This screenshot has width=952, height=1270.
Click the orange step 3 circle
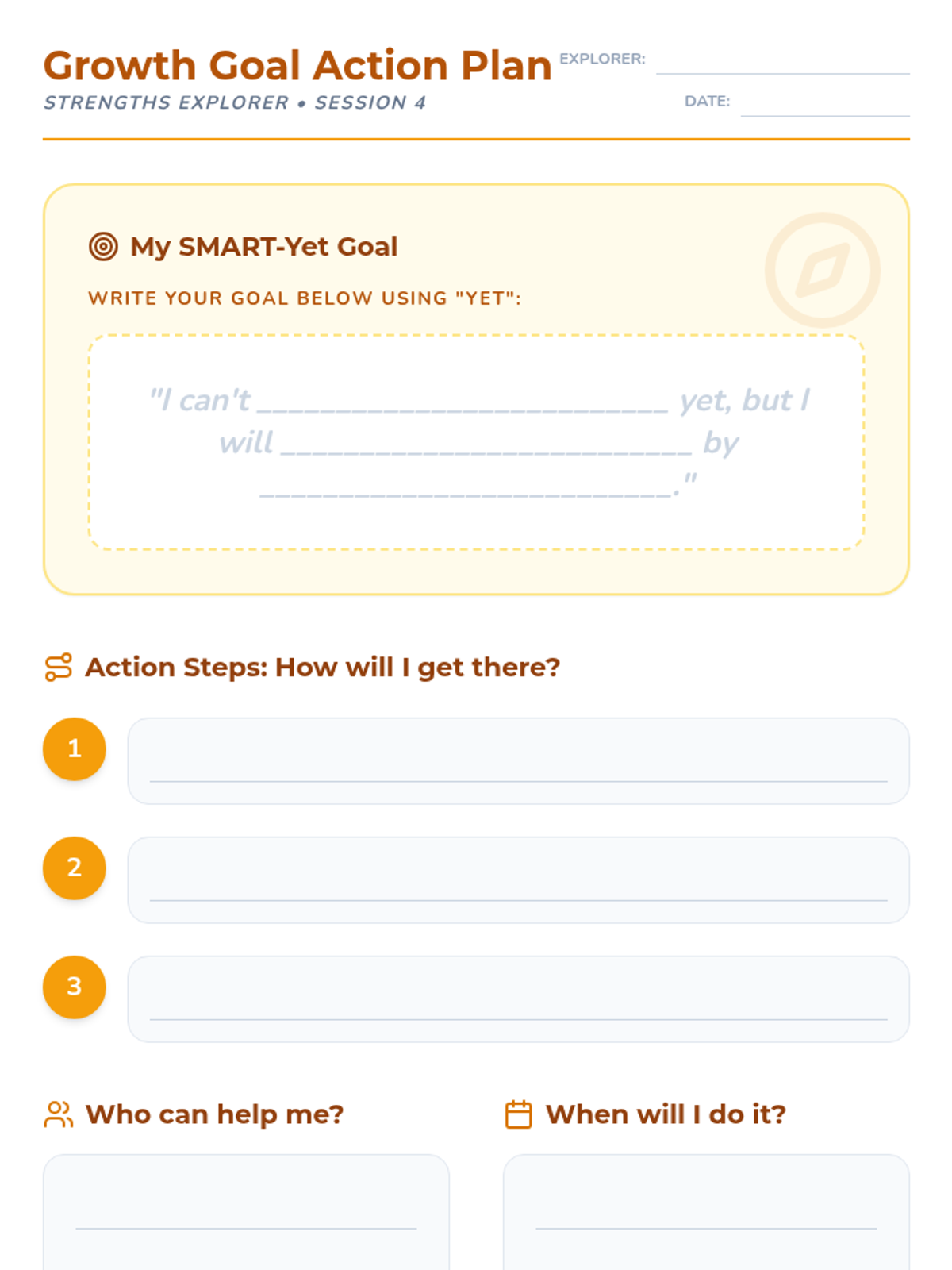click(x=75, y=987)
